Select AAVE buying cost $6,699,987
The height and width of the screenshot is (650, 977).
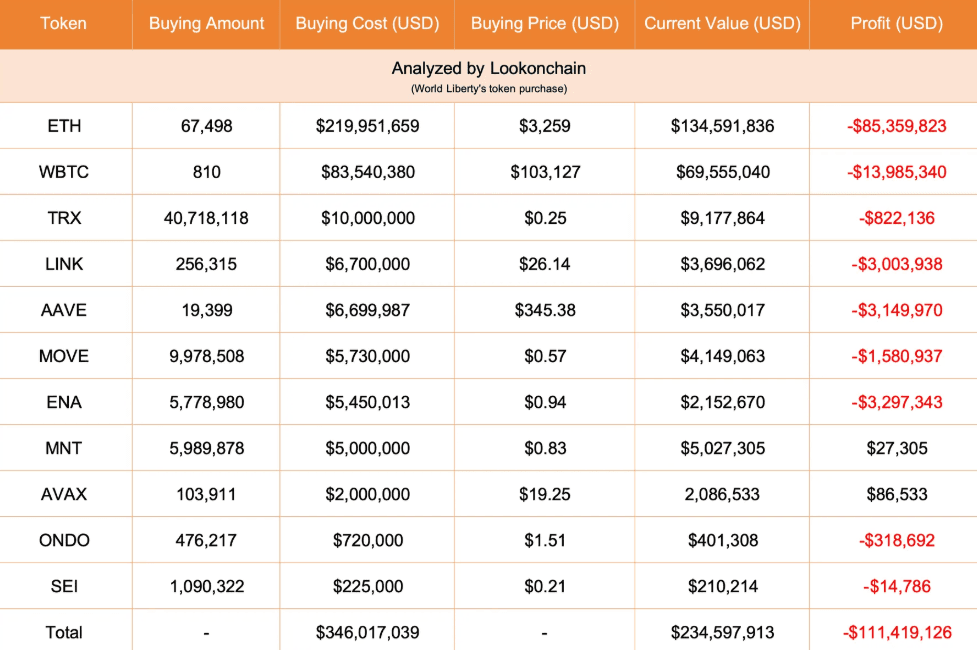point(368,310)
